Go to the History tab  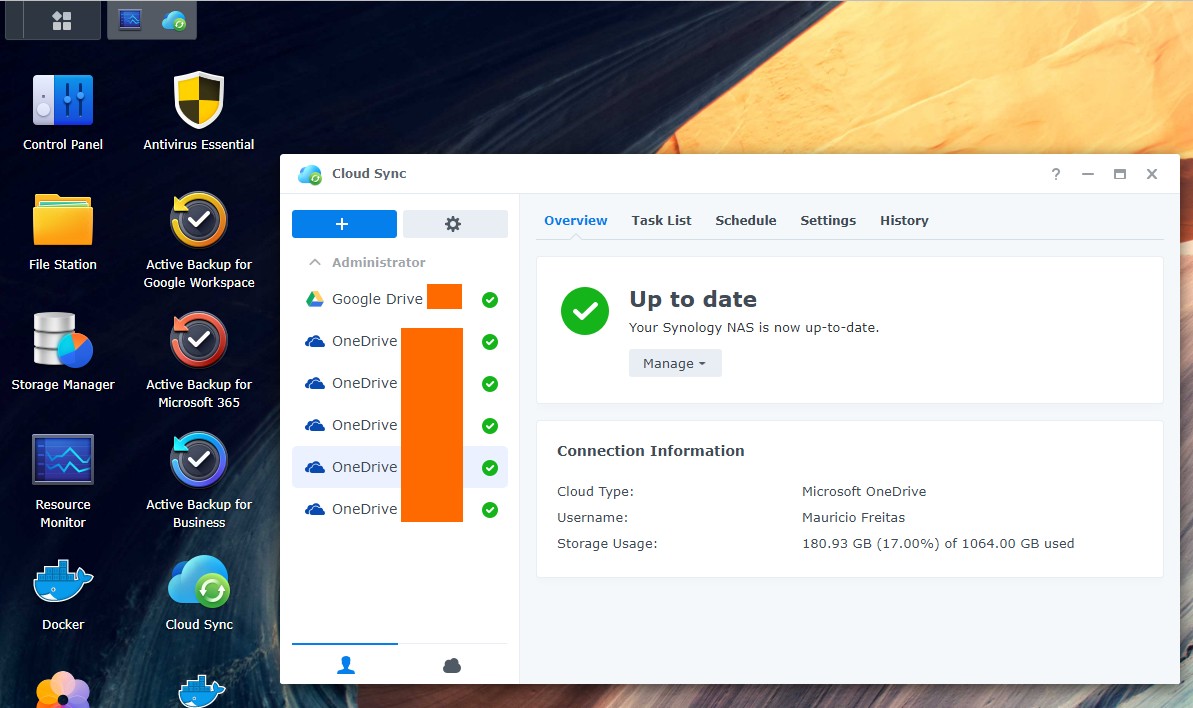coord(904,220)
